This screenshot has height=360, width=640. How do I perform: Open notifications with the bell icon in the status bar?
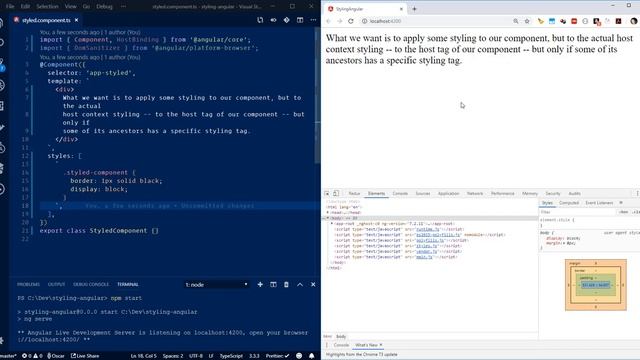pyautogui.click(x=311, y=356)
